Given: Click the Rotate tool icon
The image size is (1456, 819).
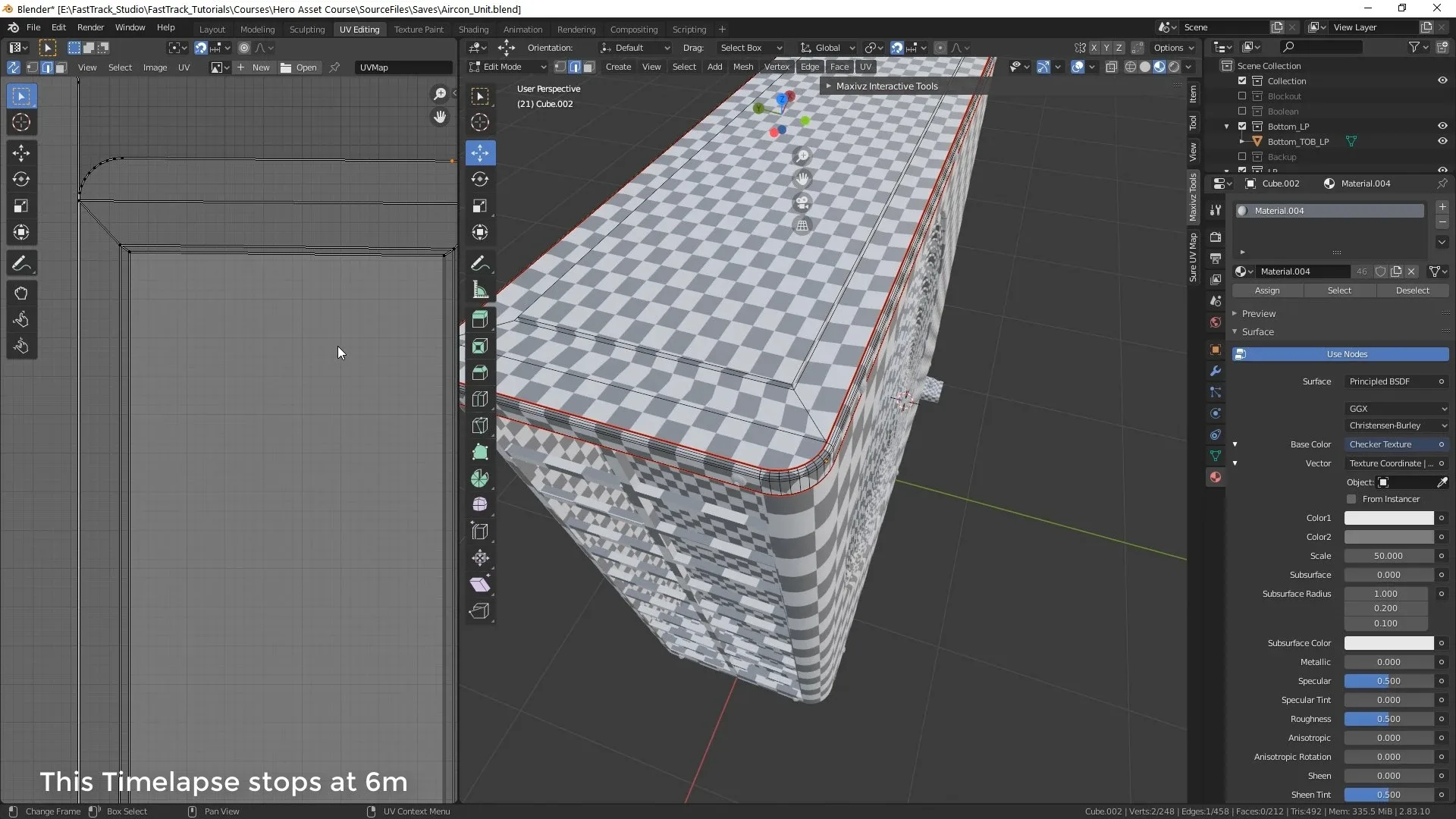Looking at the screenshot, I should pyautogui.click(x=21, y=178).
